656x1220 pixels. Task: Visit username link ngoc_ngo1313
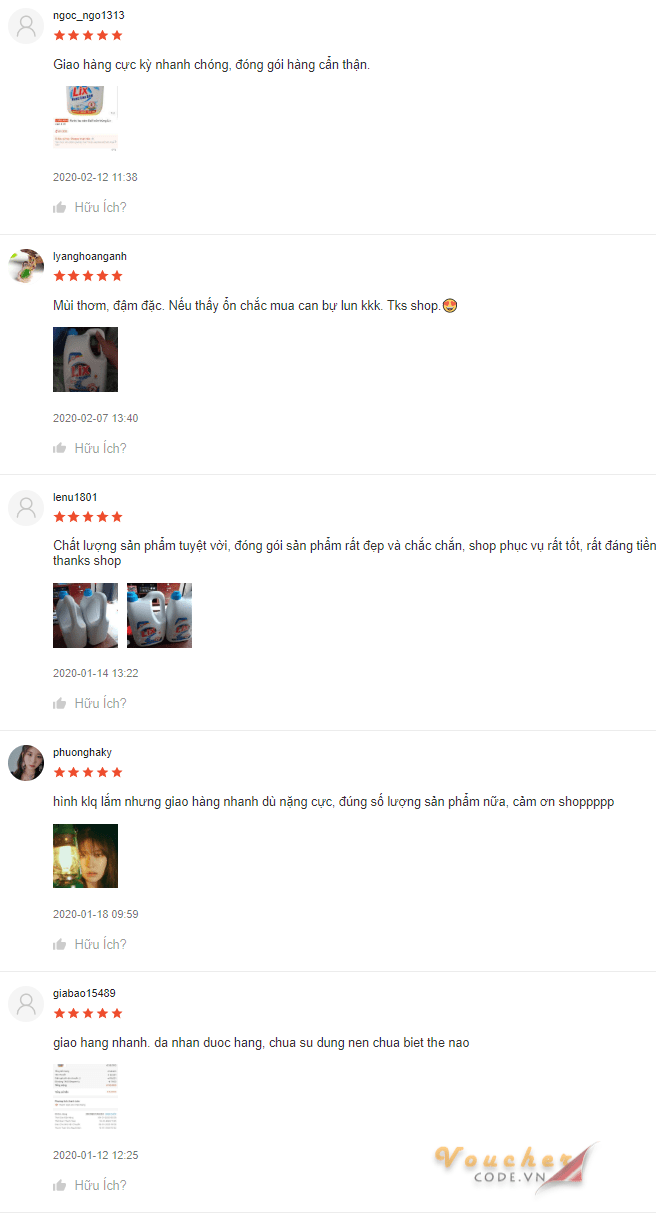89,16
